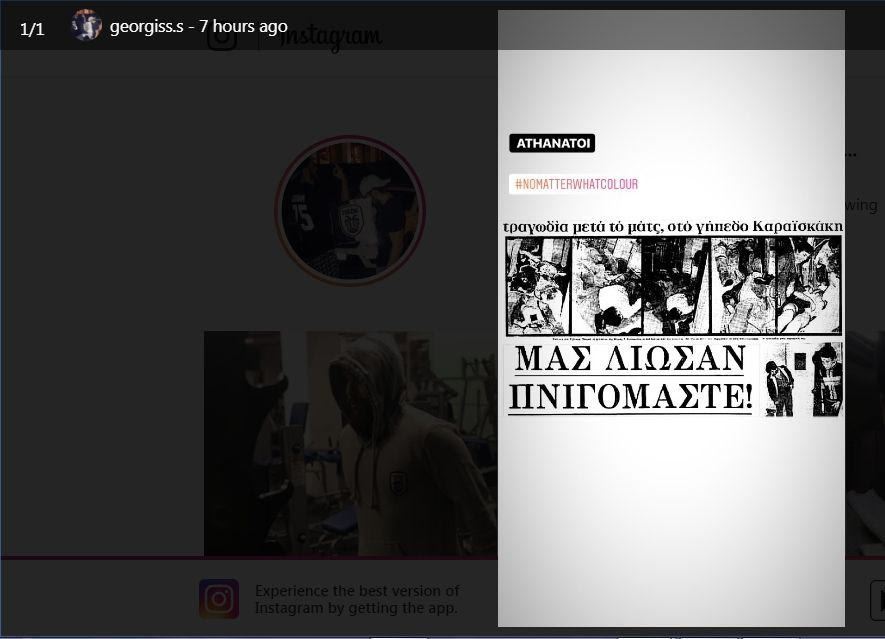Image resolution: width=885 pixels, height=639 pixels.
Task: Click the blank lower area of the story
Action: [x=671, y=520]
